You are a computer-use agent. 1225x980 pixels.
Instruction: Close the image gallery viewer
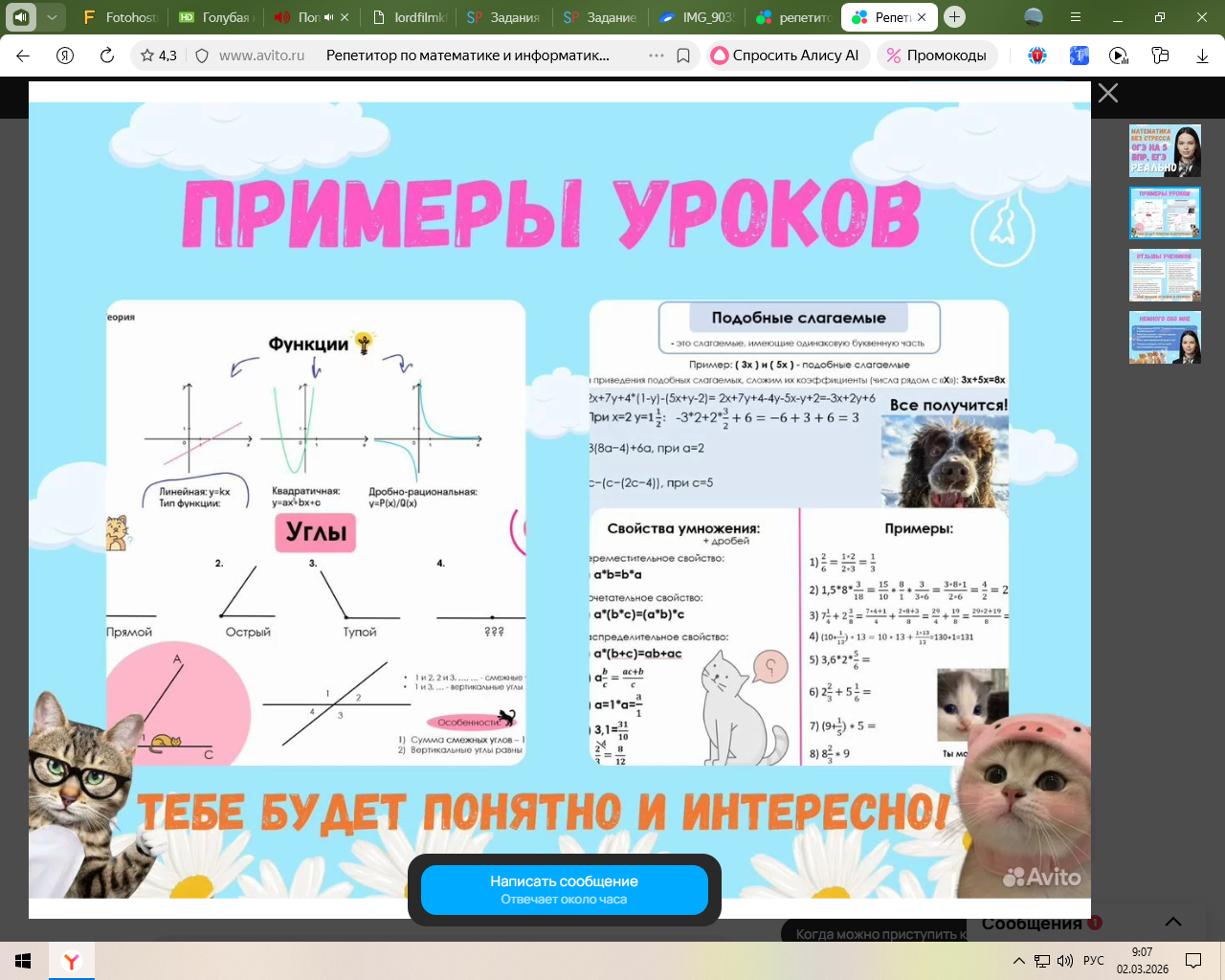point(1107,93)
